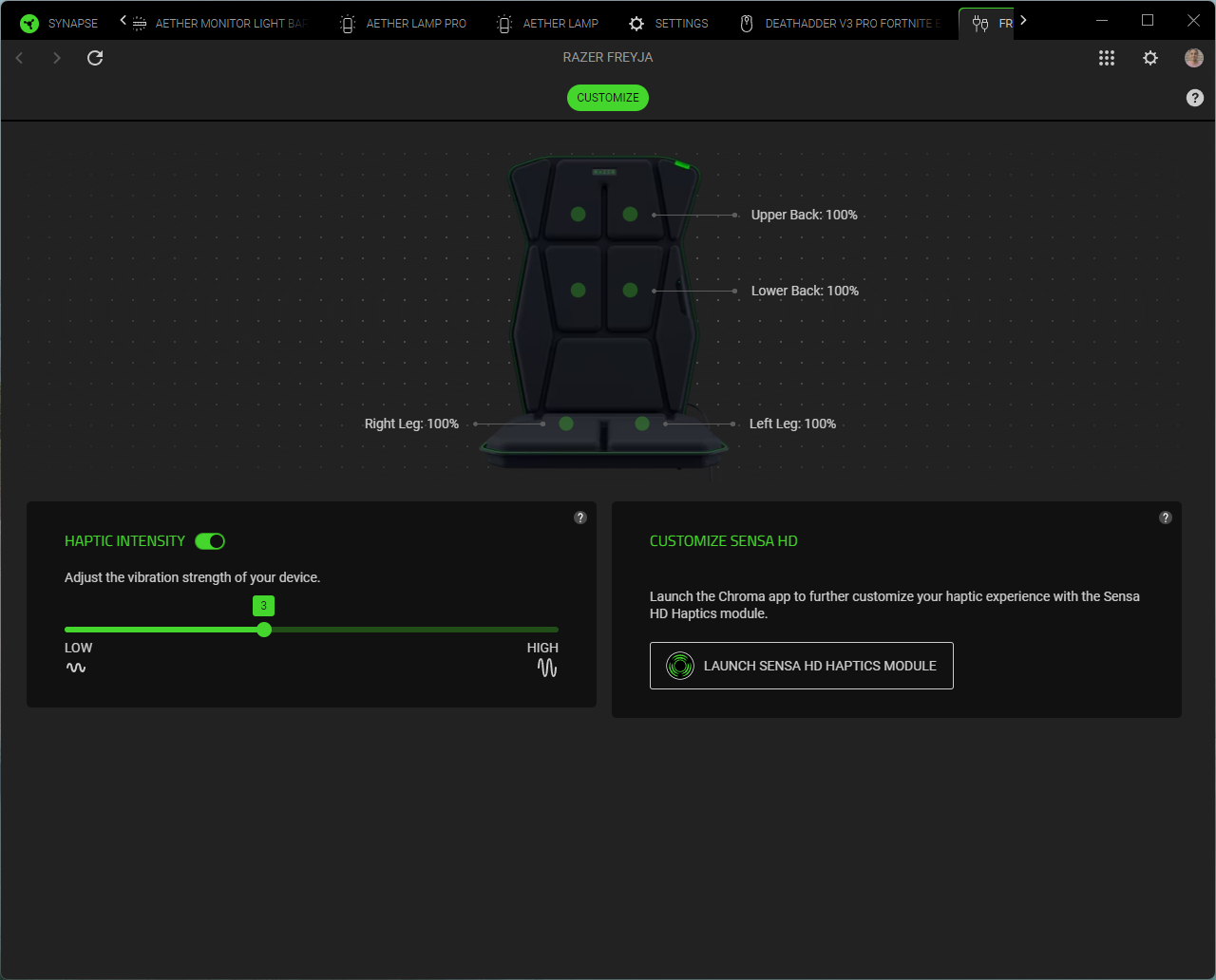This screenshot has width=1216, height=980.
Task: Open help for Customize Sensa HD panel
Action: pyautogui.click(x=1166, y=518)
